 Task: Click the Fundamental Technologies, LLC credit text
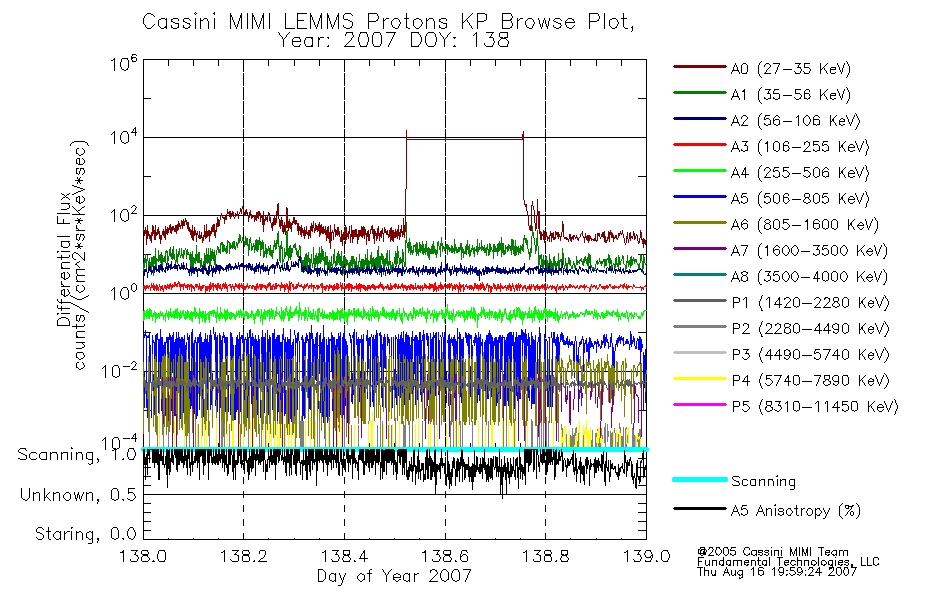click(788, 562)
